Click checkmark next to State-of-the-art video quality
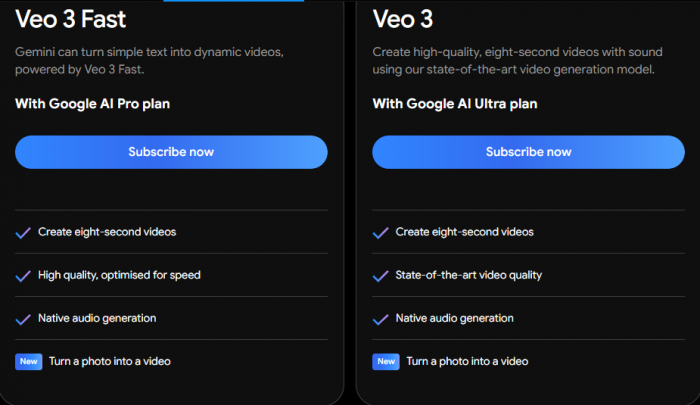The height and width of the screenshot is (405, 700). [x=380, y=276]
